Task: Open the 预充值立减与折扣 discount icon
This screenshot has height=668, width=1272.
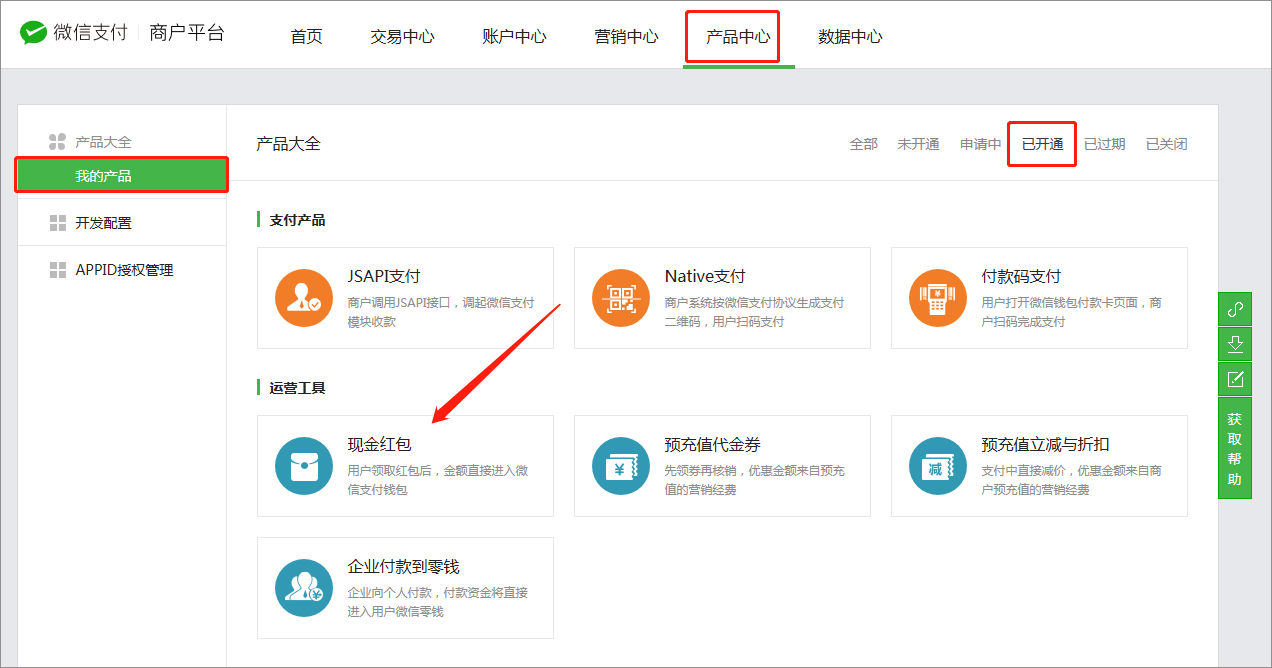Action: [938, 466]
